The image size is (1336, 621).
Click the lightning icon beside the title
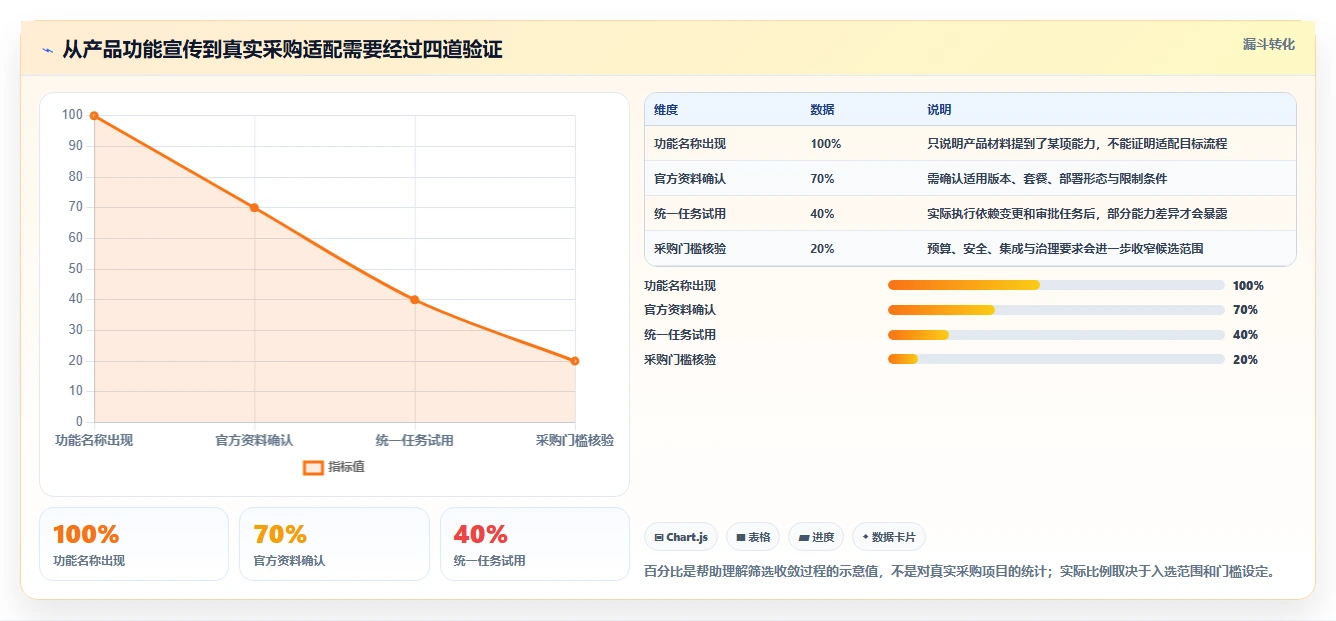coord(47,49)
